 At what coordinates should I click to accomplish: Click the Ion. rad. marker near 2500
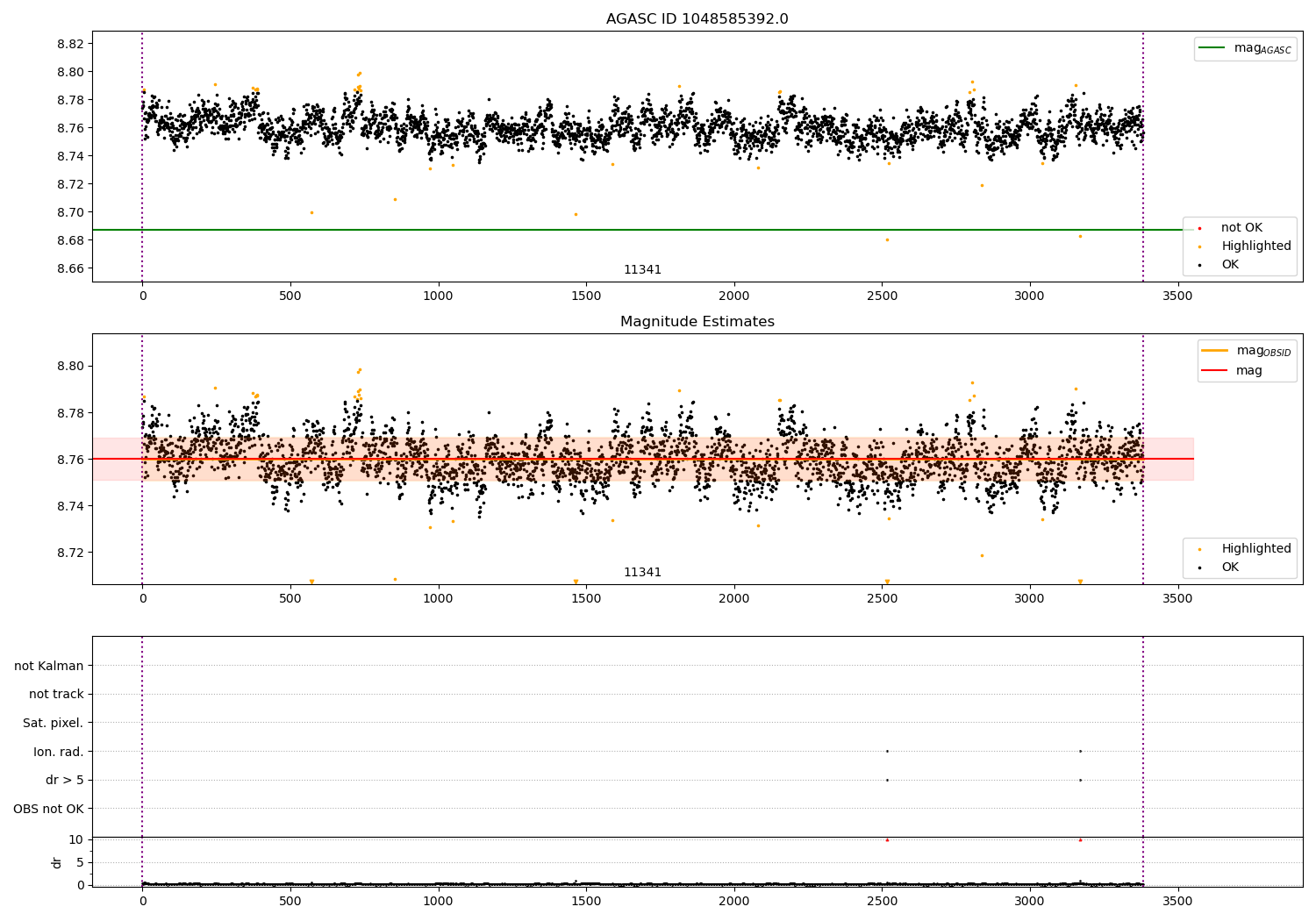[x=887, y=751]
